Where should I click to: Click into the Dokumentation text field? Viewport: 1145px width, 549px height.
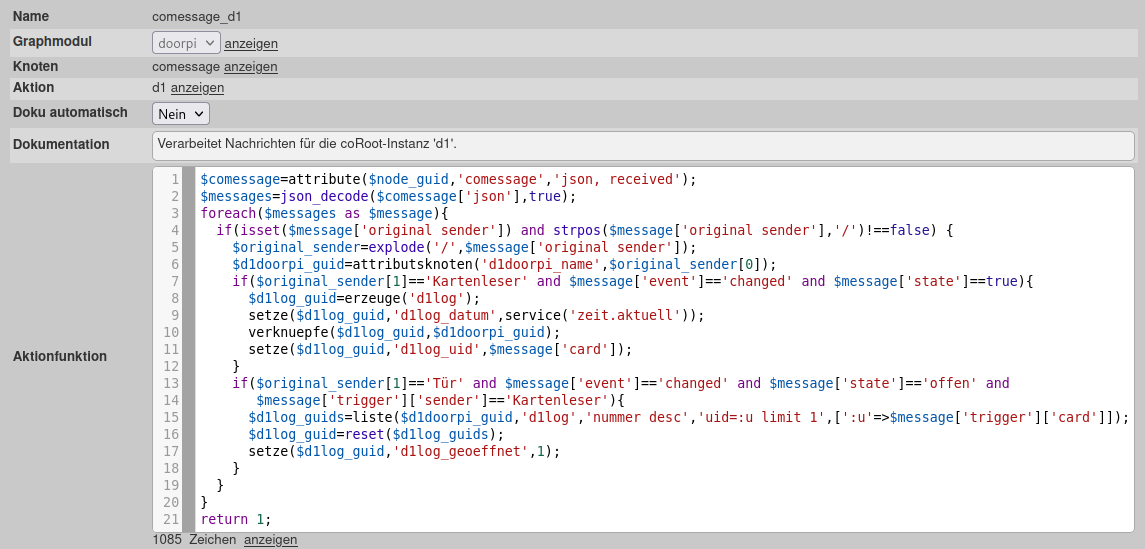(x=643, y=145)
